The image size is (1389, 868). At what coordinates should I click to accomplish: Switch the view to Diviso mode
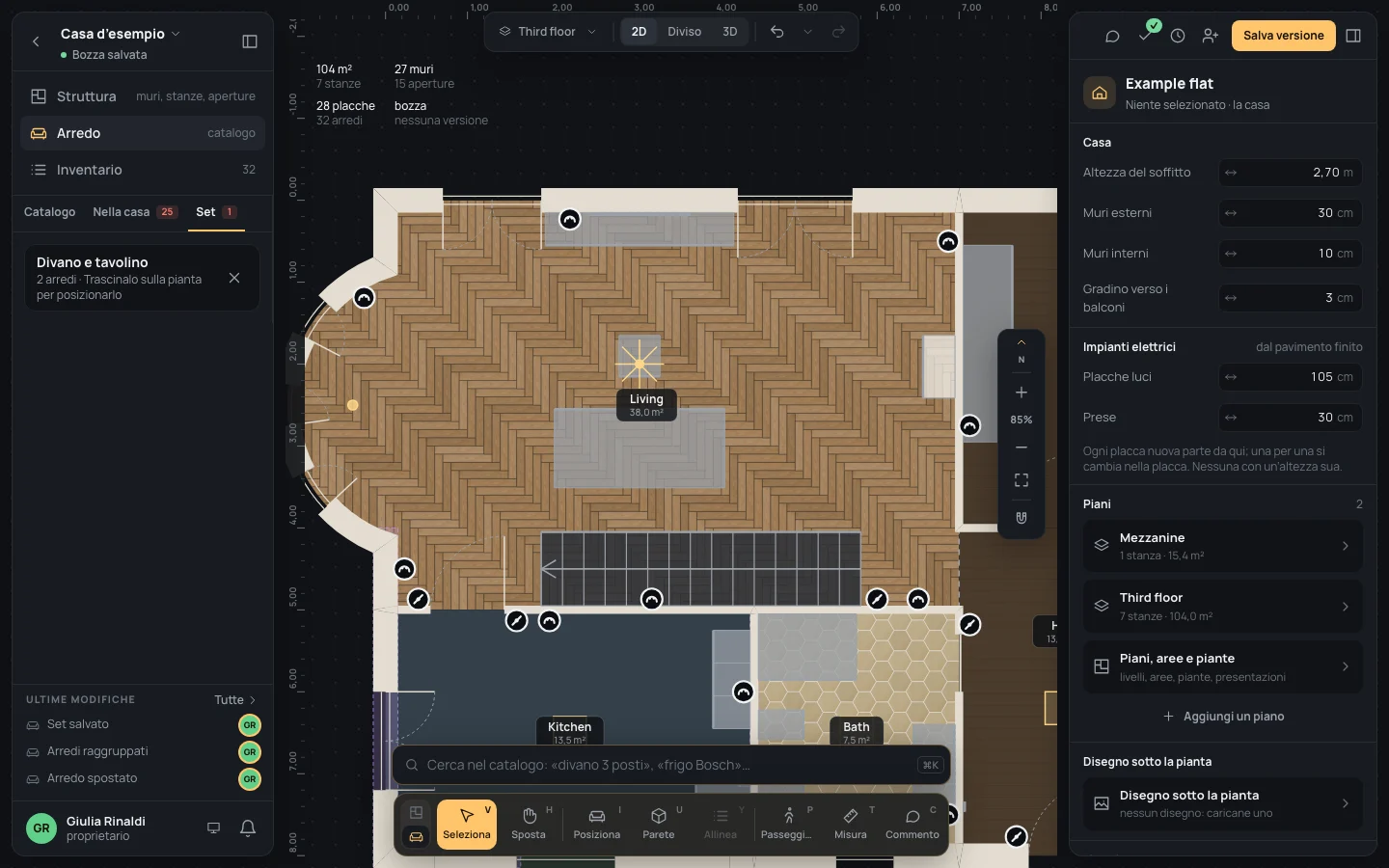coord(685,32)
